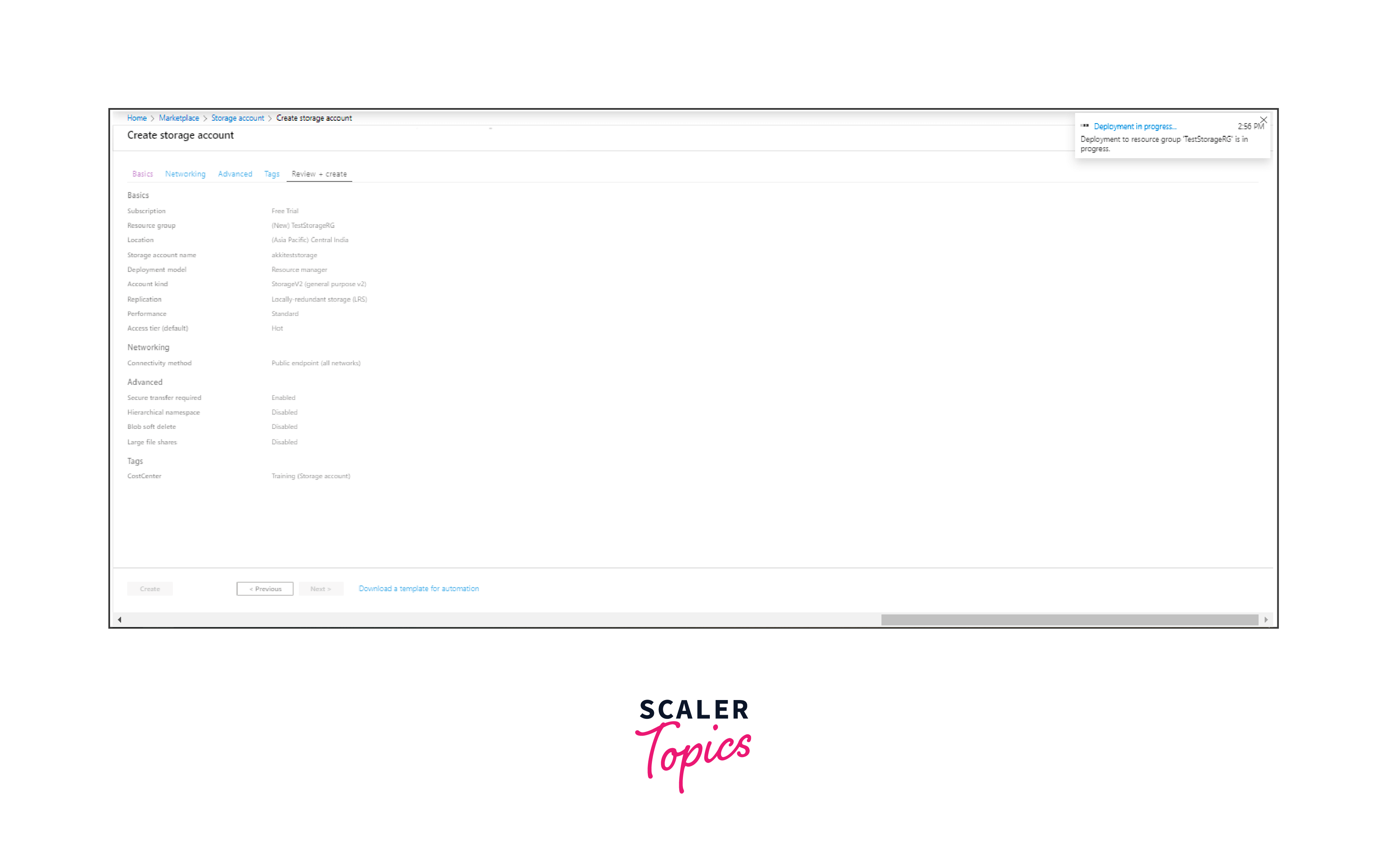Expand the Networking section
1387x868 pixels.
coord(148,347)
